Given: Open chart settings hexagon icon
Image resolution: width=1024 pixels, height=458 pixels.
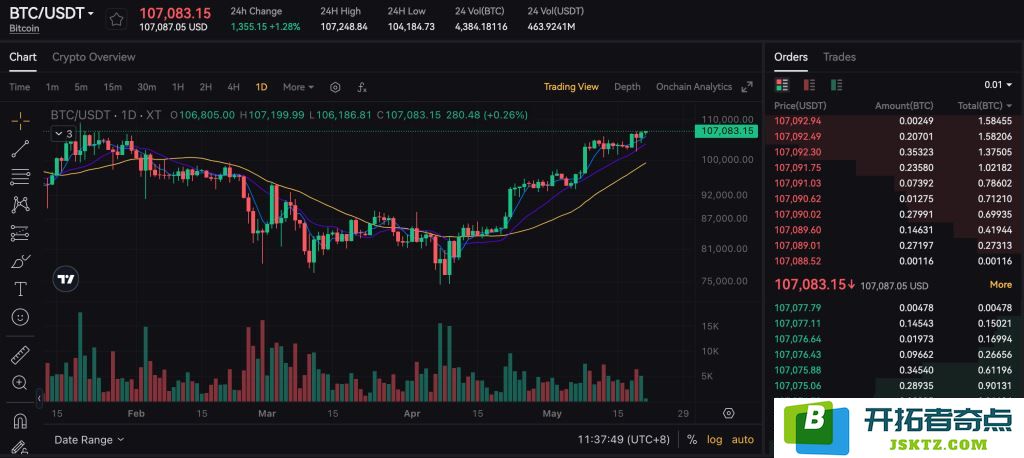Looking at the screenshot, I should click(x=335, y=87).
